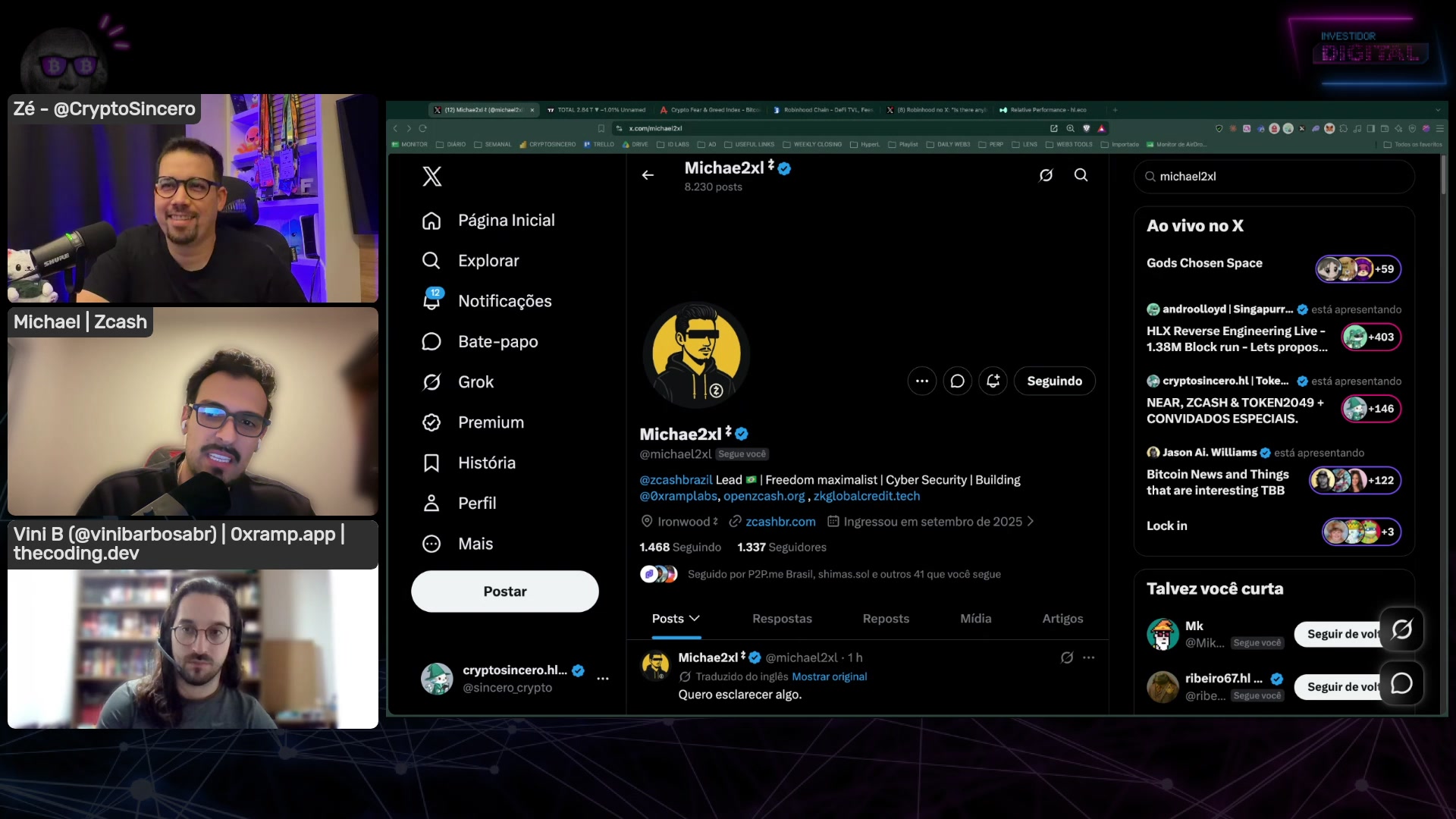1456x819 pixels.
Task: Open Explorar in the sidebar
Action: [471, 261]
